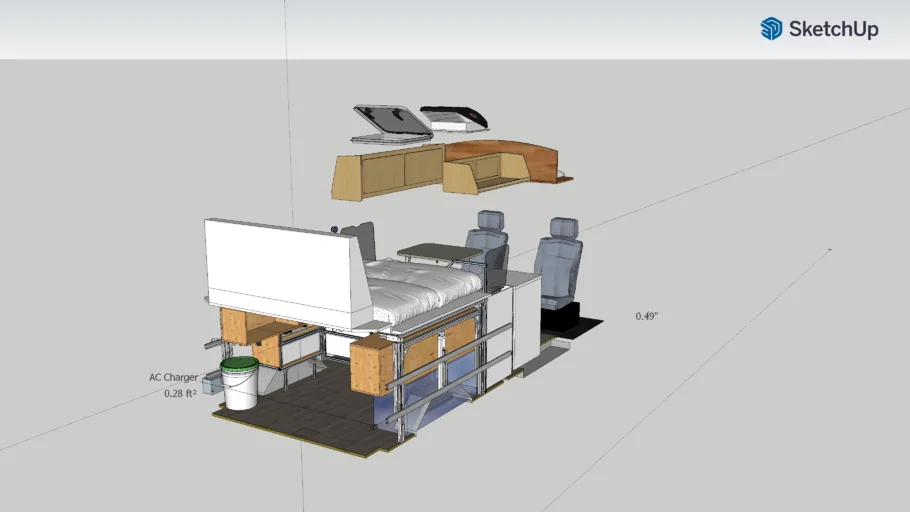Click the 0.28 ft² area label
910x512 pixels.
coord(180,394)
